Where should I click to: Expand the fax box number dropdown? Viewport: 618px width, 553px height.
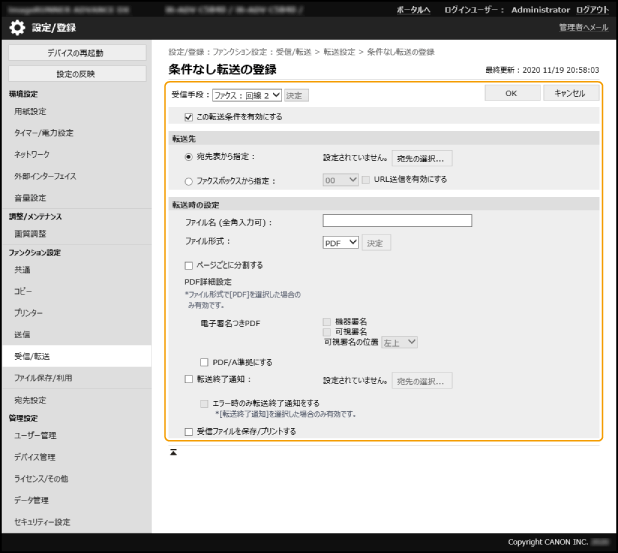[x=340, y=180]
